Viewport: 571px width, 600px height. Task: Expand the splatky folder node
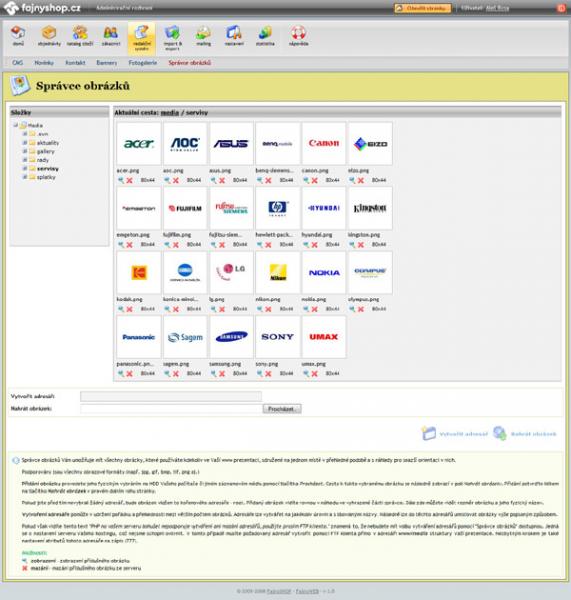coord(24,177)
